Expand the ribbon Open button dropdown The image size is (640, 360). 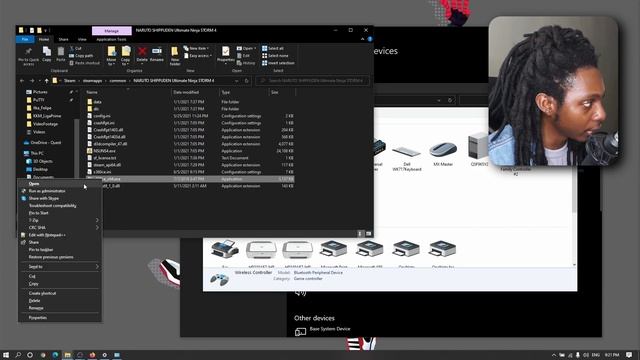tap(255, 48)
